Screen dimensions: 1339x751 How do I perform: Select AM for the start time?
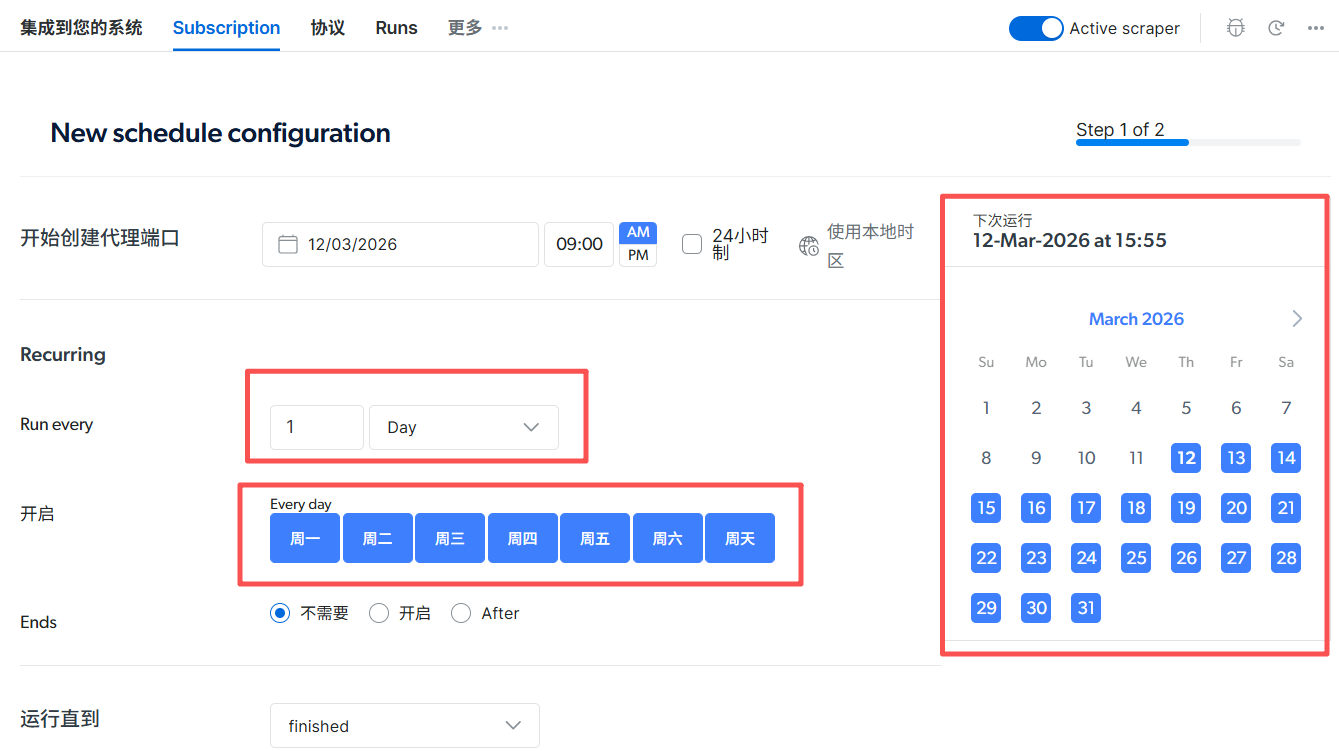point(638,232)
